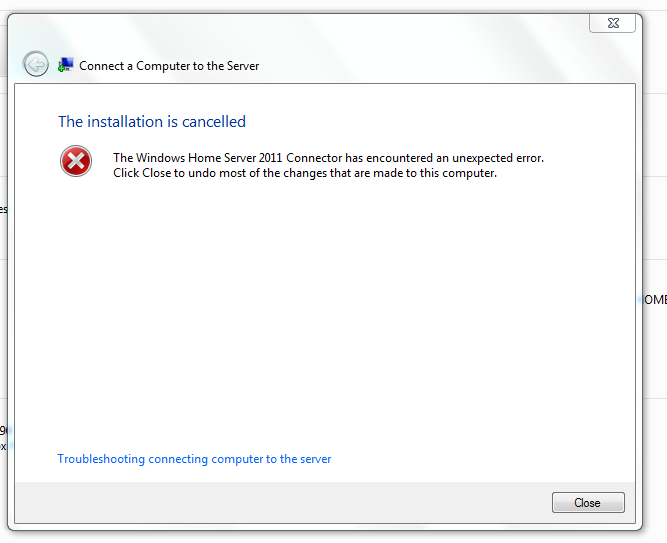This screenshot has width=667, height=543.
Task: Click the "Connect a Computer to the Server" title
Action: pos(169,66)
